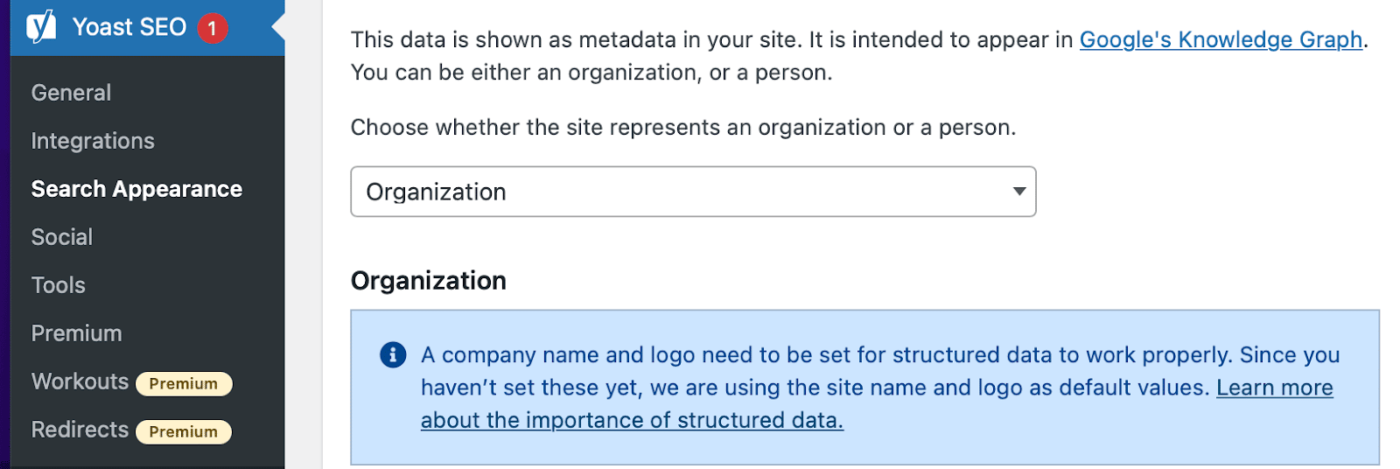Open the Social settings menu item
This screenshot has width=1400, height=469.
pos(62,237)
